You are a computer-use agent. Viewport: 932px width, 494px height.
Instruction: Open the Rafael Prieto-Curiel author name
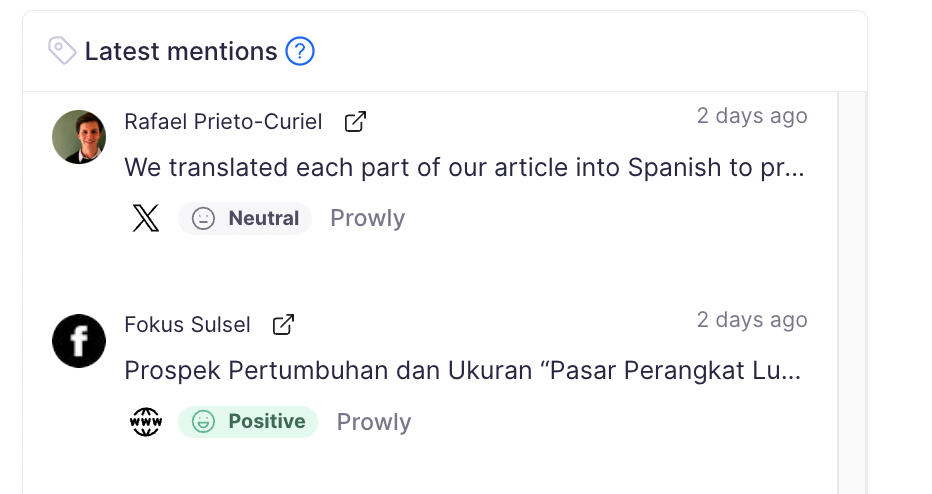223,122
